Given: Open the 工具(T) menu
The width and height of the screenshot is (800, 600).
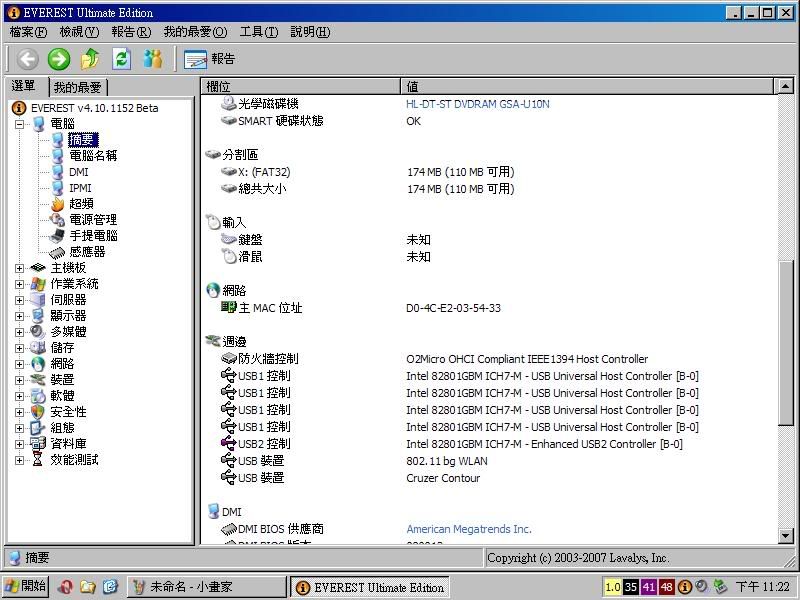Looking at the screenshot, I should 259,32.
